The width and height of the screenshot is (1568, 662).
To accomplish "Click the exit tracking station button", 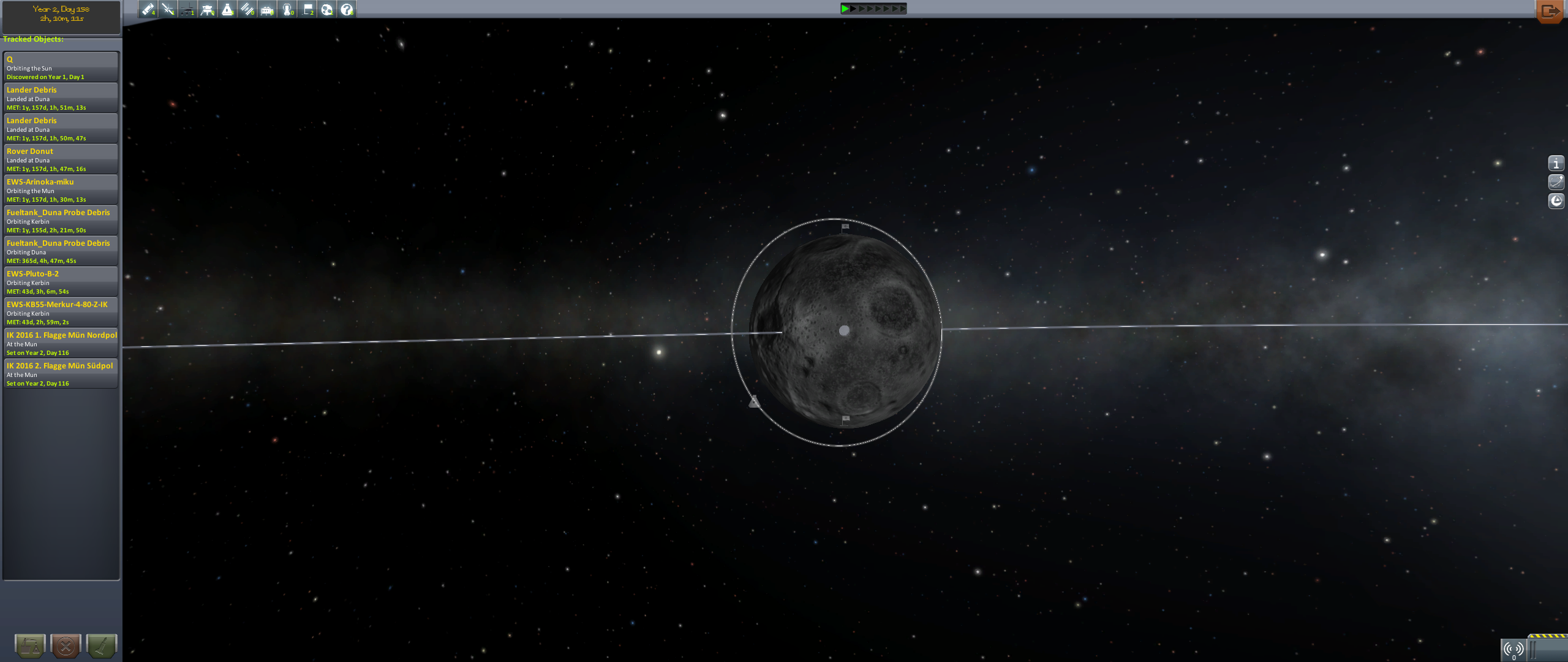I will [1550, 11].
